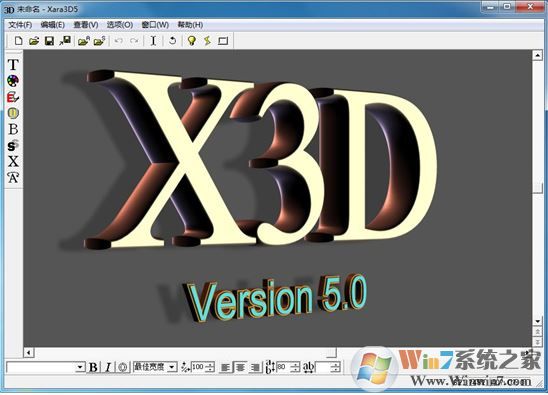Click the folder icon marked R

point(84,41)
